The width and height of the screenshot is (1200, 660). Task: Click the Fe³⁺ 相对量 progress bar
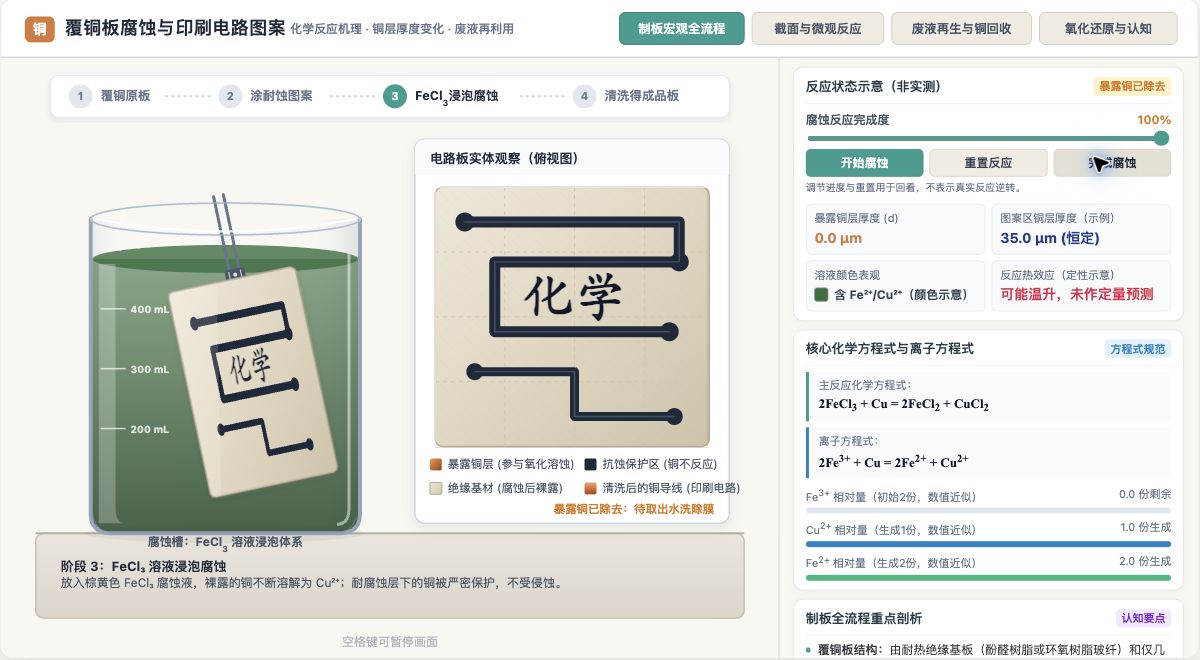tap(988, 511)
